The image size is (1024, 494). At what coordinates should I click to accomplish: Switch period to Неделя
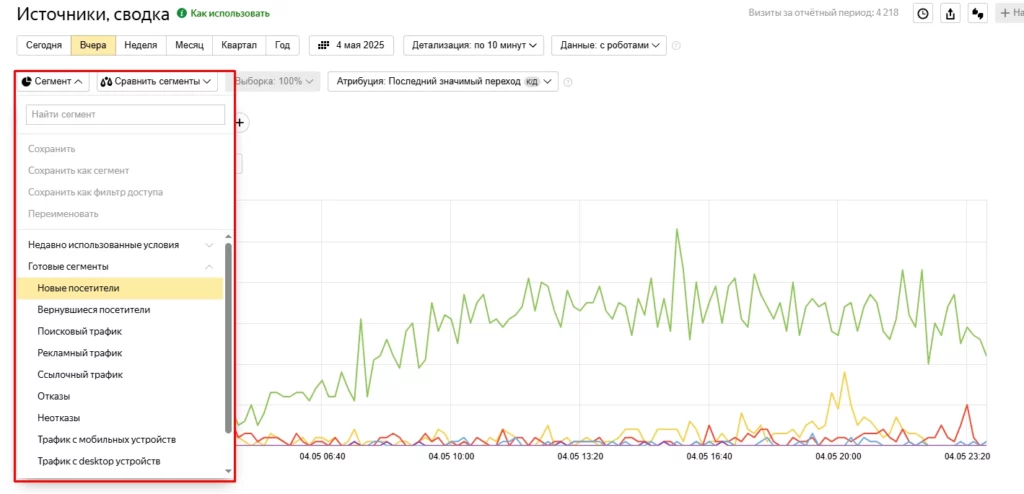click(140, 45)
